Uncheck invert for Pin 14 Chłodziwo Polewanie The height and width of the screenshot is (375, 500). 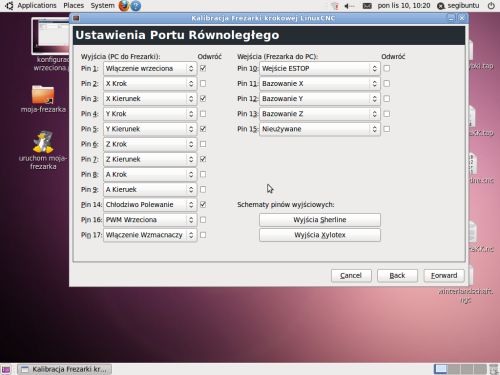(203, 205)
